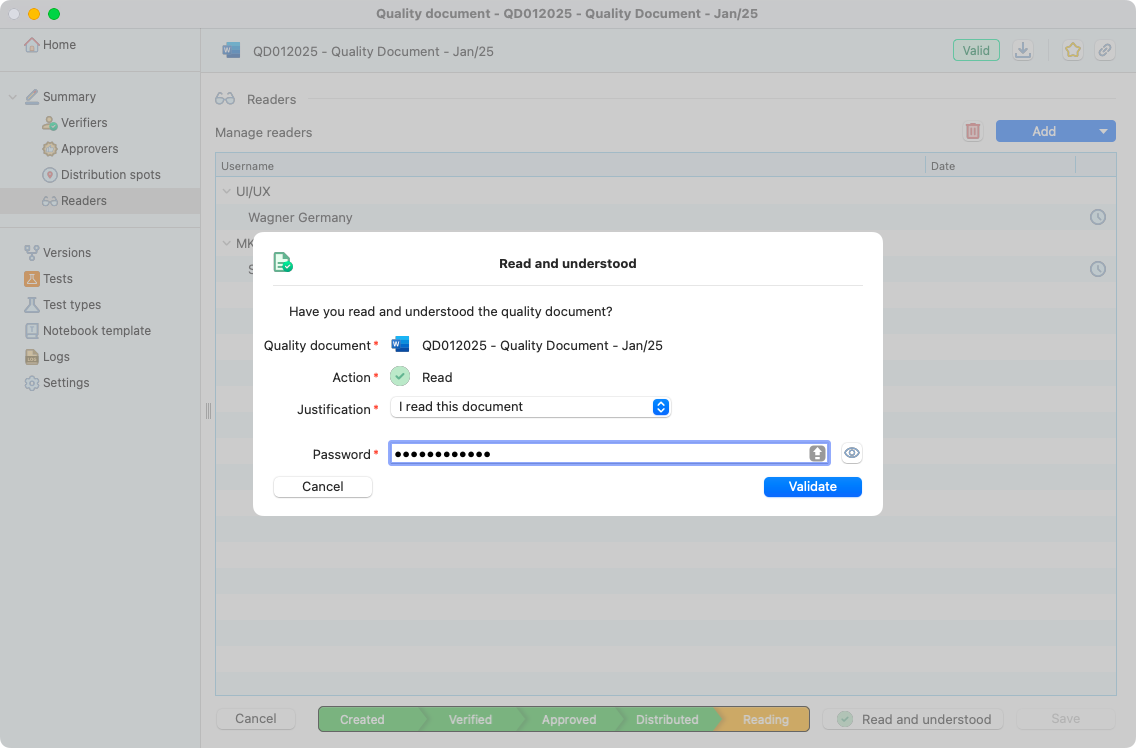Image resolution: width=1136 pixels, height=748 pixels.
Task: Open Settings in sidebar
Action: [66, 383]
